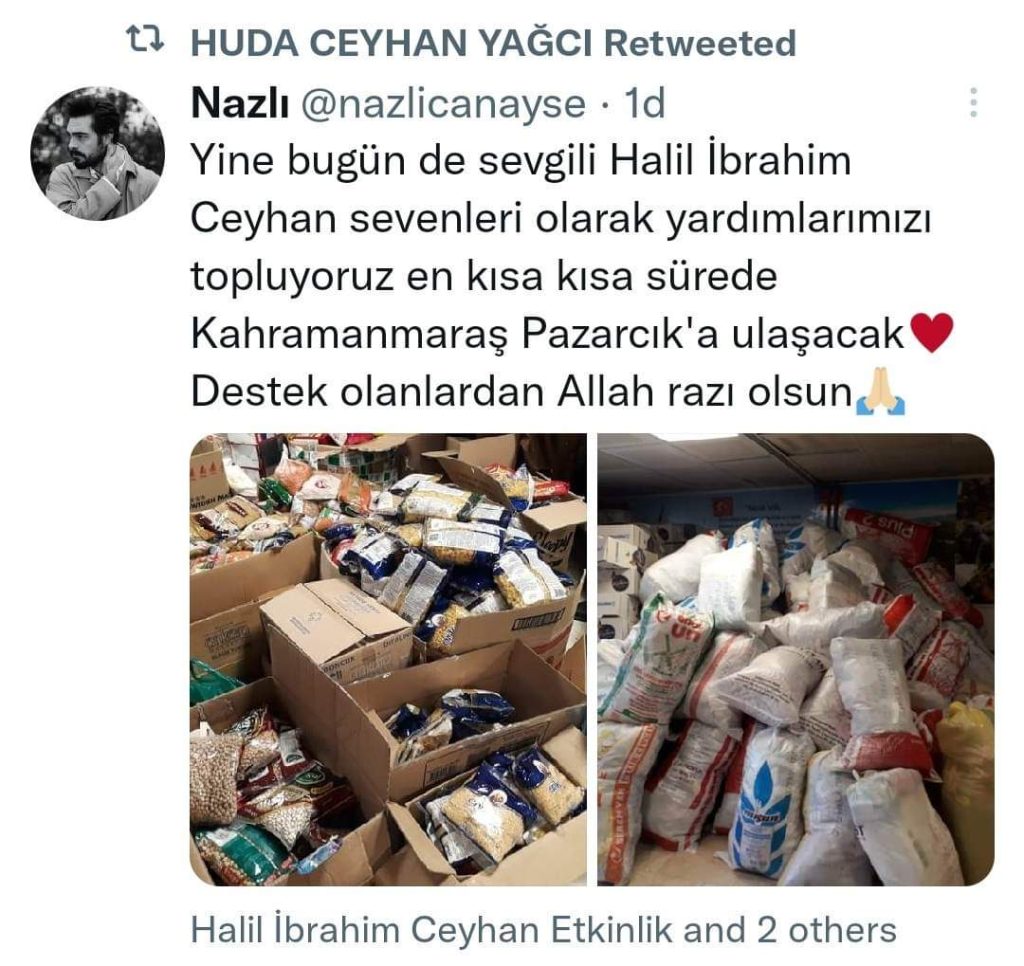
Task: Click the 'Destek olanlardan Allah razı olsun' line
Action: pyautogui.click(x=522, y=391)
